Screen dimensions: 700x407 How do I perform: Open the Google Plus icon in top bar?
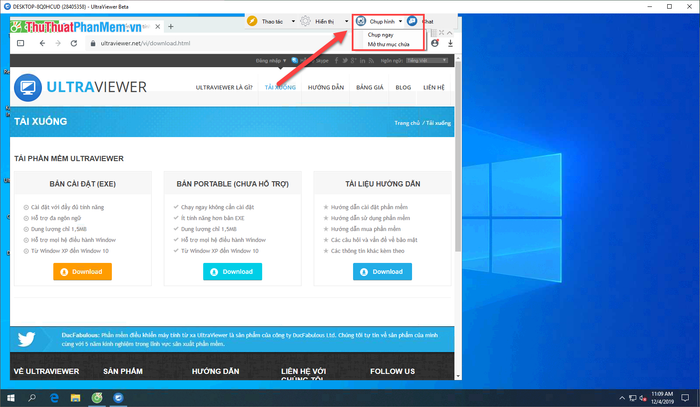(354, 61)
